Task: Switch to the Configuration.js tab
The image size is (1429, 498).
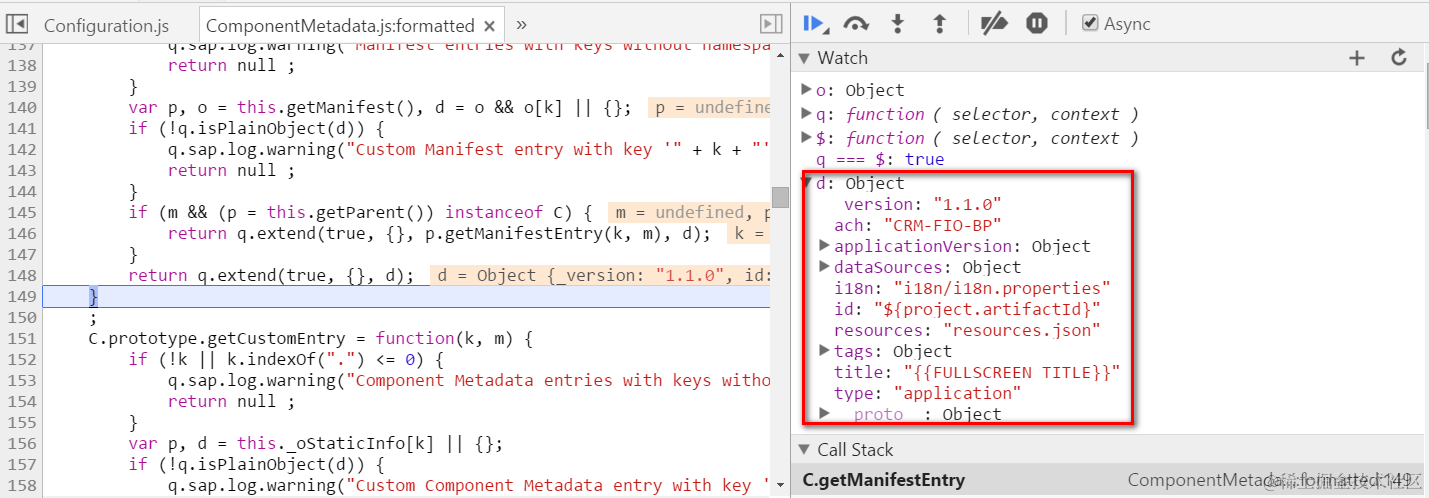Action: coord(106,25)
